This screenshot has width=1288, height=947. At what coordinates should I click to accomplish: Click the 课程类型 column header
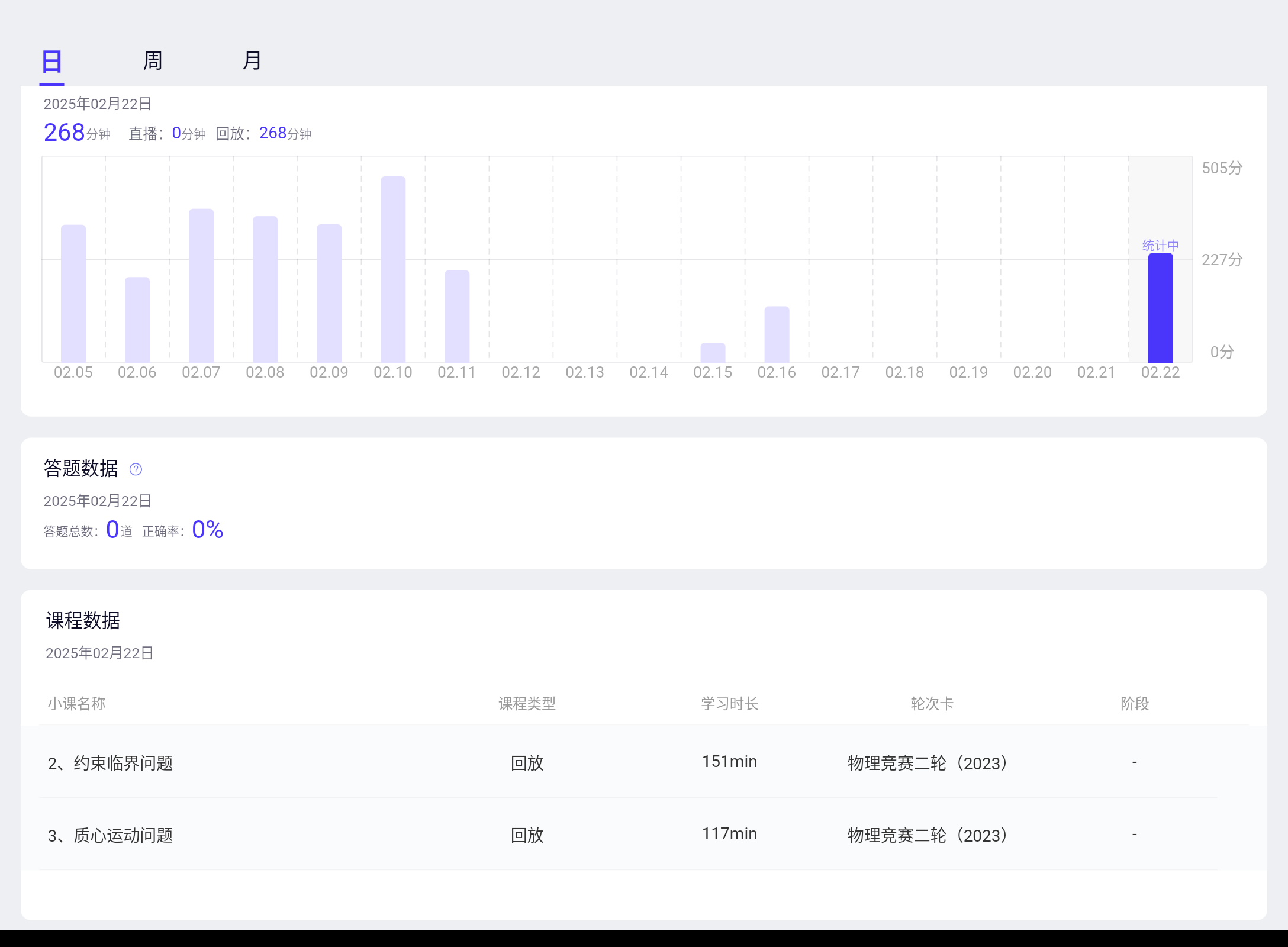[x=527, y=704]
